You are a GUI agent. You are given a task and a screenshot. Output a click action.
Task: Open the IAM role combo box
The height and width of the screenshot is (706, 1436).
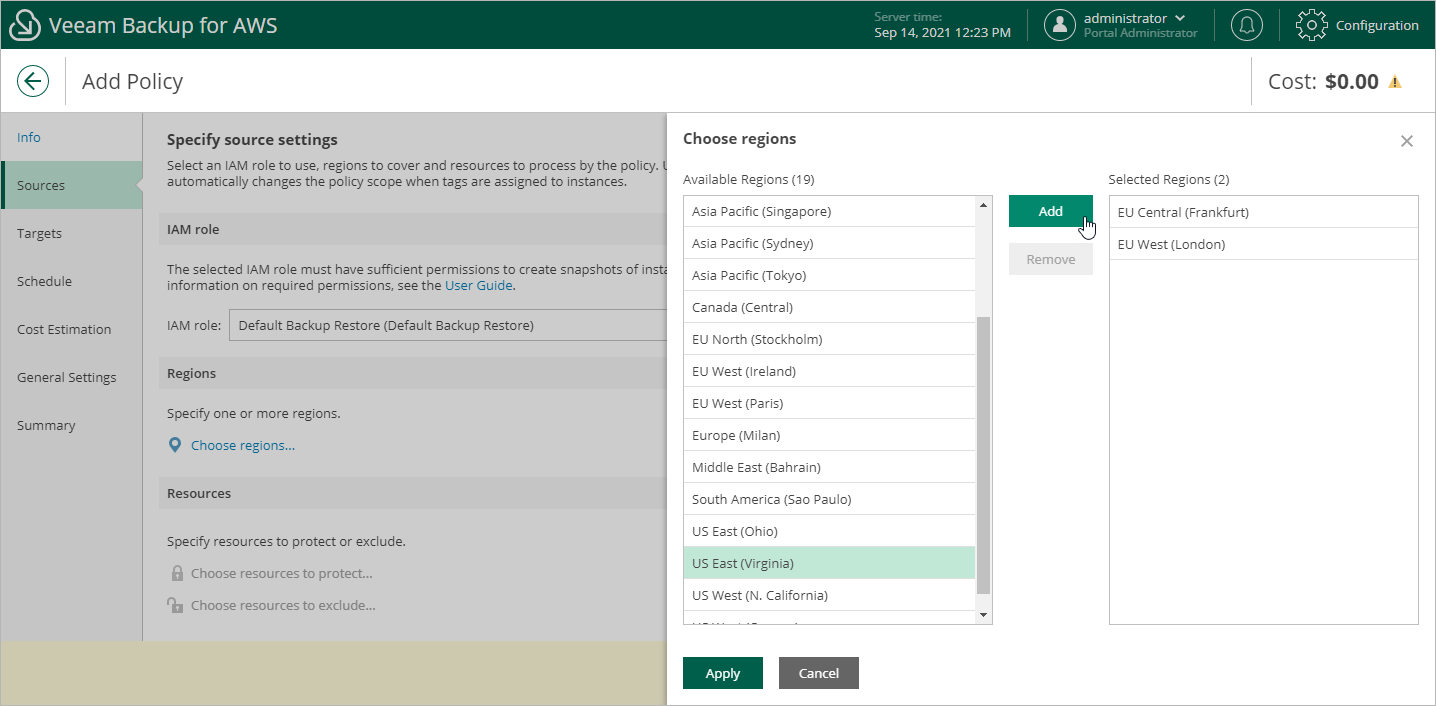pos(448,325)
